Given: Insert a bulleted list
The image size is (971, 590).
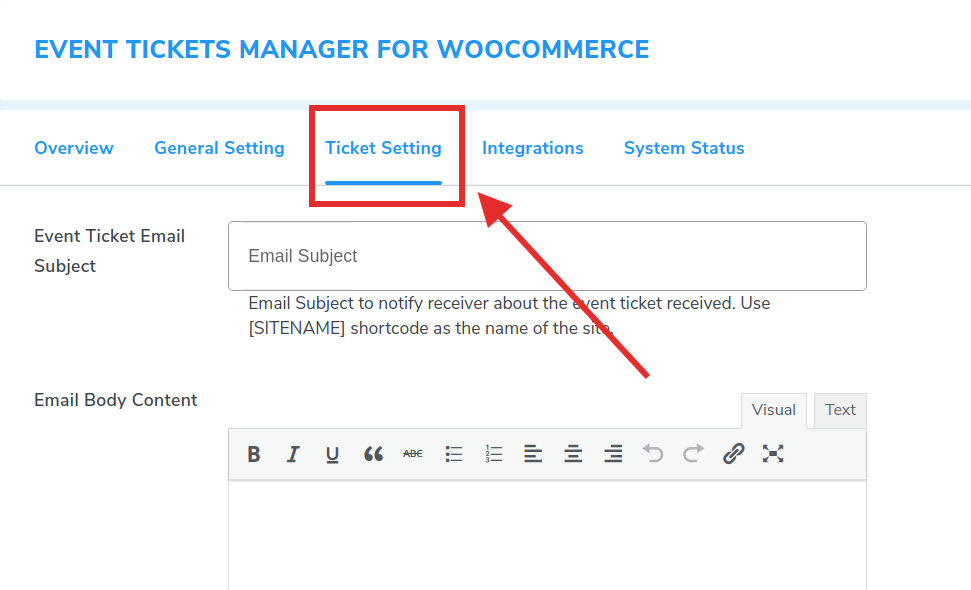Looking at the screenshot, I should point(453,454).
